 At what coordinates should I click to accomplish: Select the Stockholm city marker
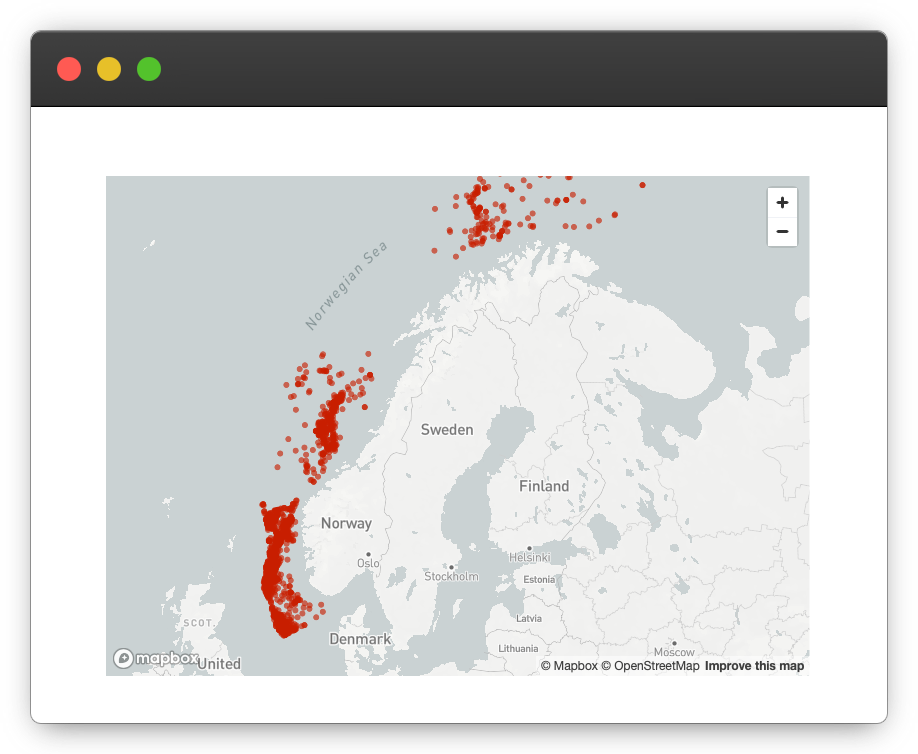[451, 567]
